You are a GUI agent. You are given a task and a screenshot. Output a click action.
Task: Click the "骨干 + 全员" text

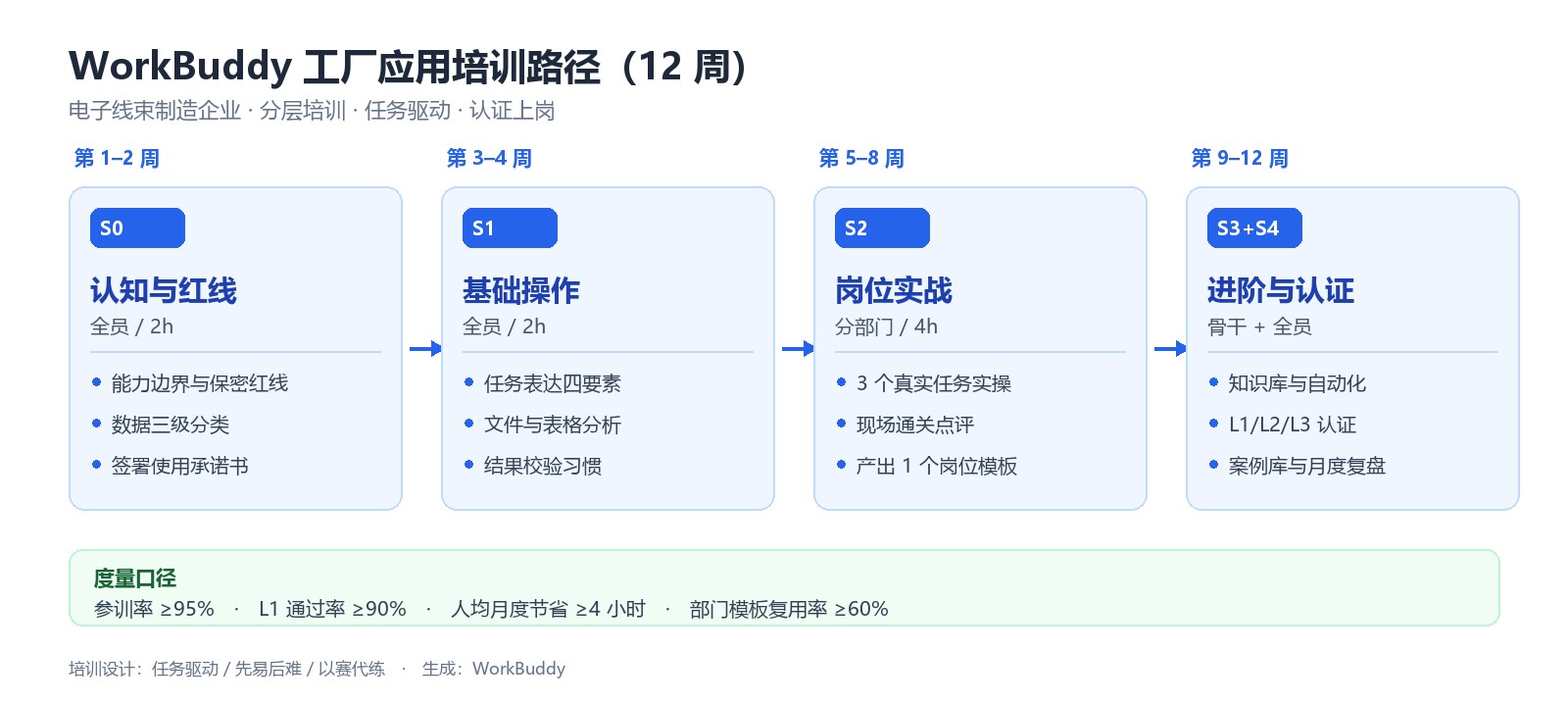pyautogui.click(x=1259, y=326)
